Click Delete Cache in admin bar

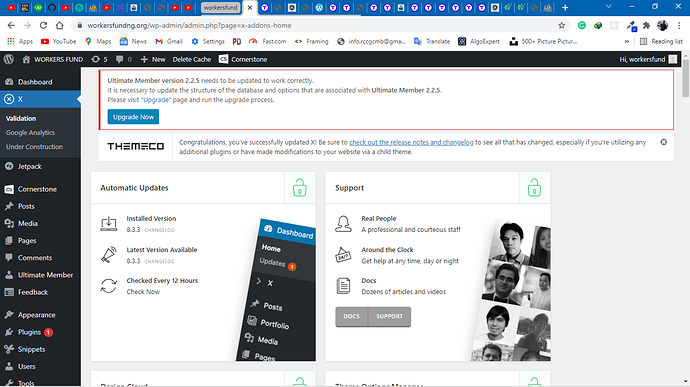pos(191,59)
